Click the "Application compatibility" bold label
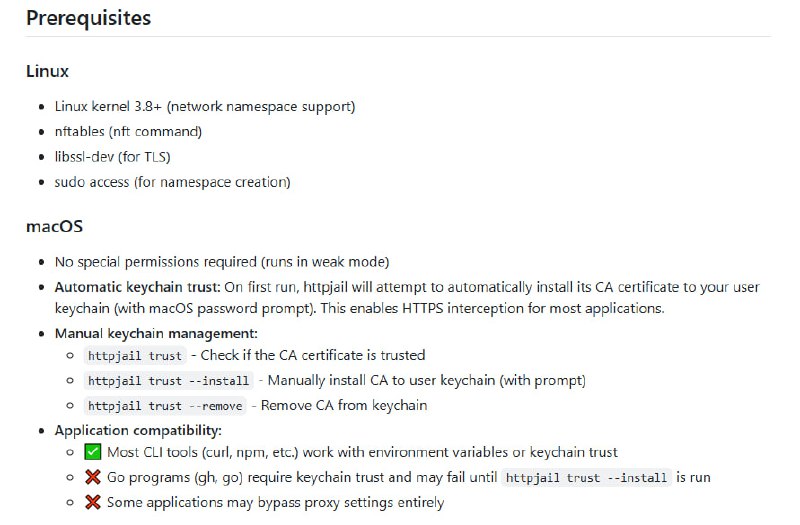 [138, 430]
